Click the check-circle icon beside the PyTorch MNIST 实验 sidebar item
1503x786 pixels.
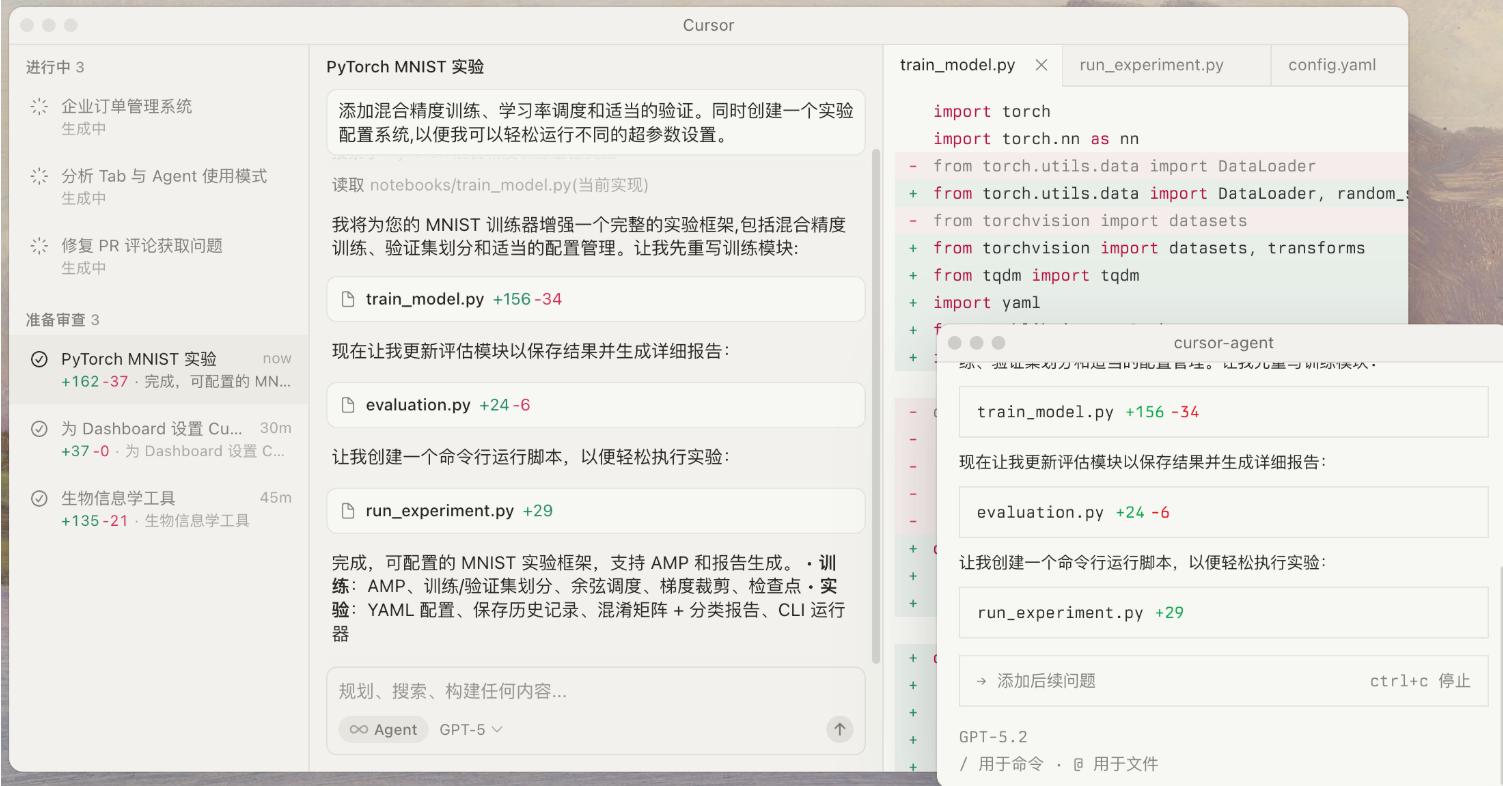pyautogui.click(x=39, y=359)
